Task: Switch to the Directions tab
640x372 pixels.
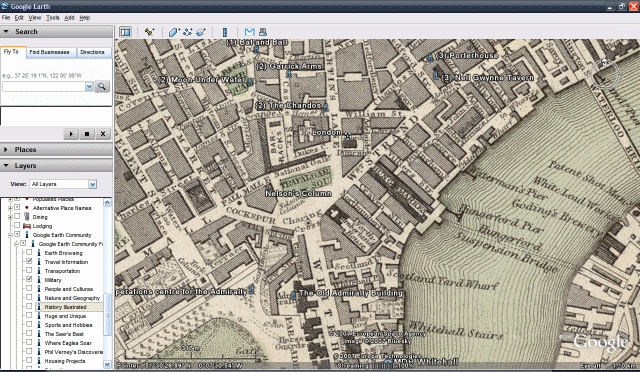Action: 93,52
